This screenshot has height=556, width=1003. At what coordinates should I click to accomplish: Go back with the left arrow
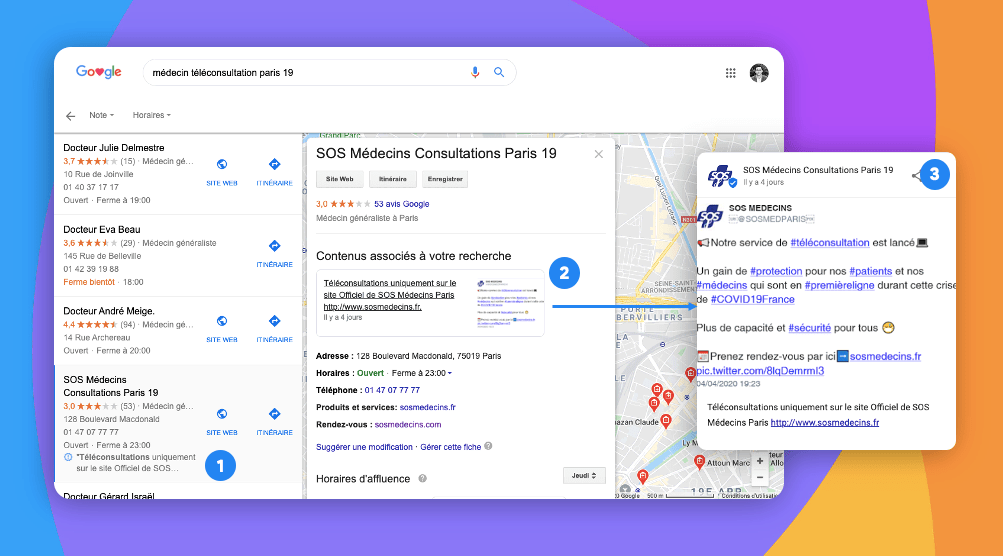[70, 116]
